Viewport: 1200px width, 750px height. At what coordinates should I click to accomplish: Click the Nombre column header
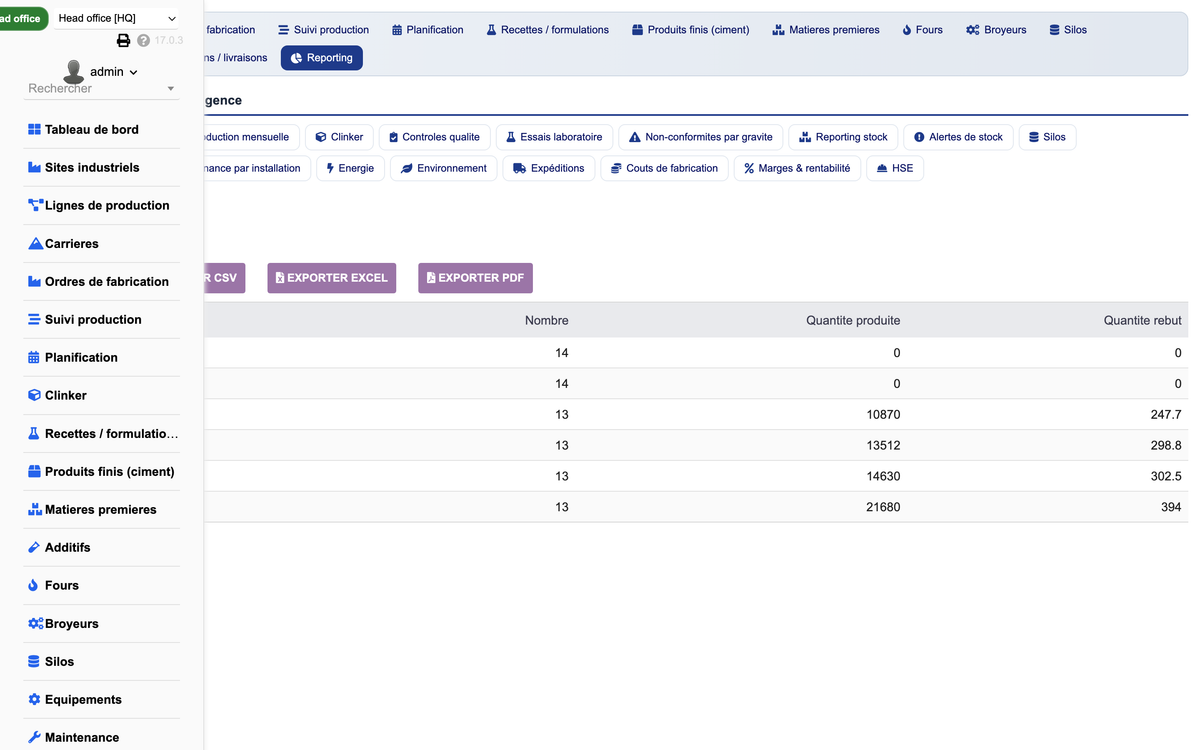[546, 320]
